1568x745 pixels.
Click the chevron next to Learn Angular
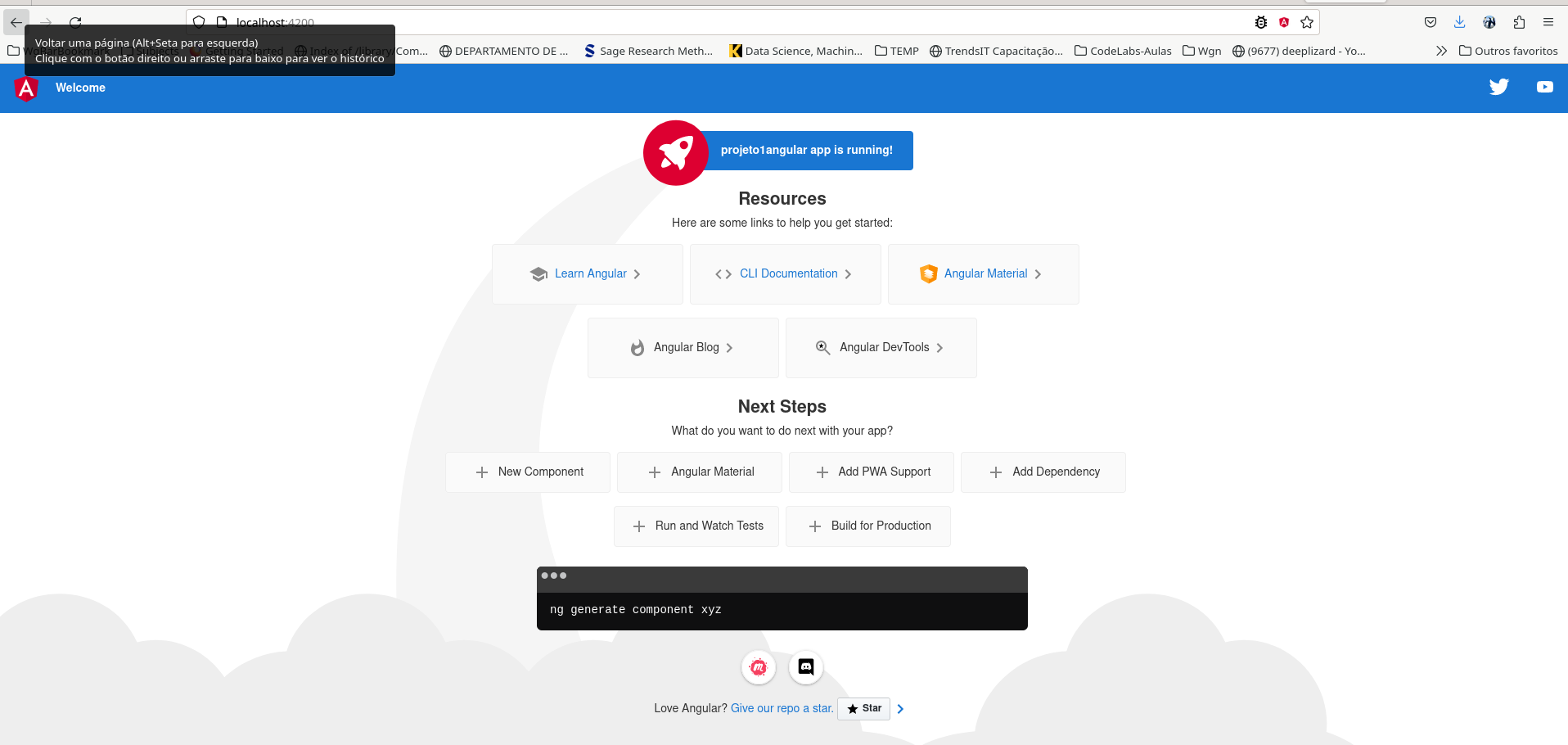click(637, 274)
